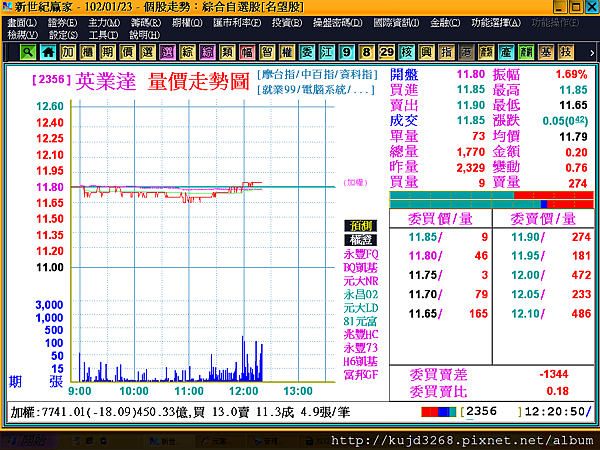Click the 價 toolbar icon
Screen dimensions: 600x450
pyautogui.click(x=127, y=52)
